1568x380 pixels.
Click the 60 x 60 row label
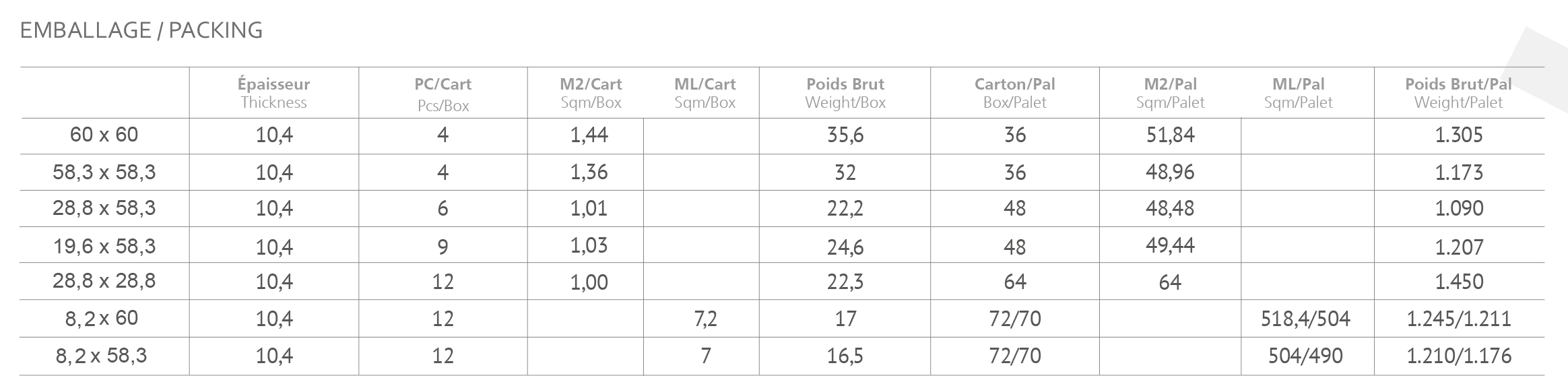pos(104,135)
